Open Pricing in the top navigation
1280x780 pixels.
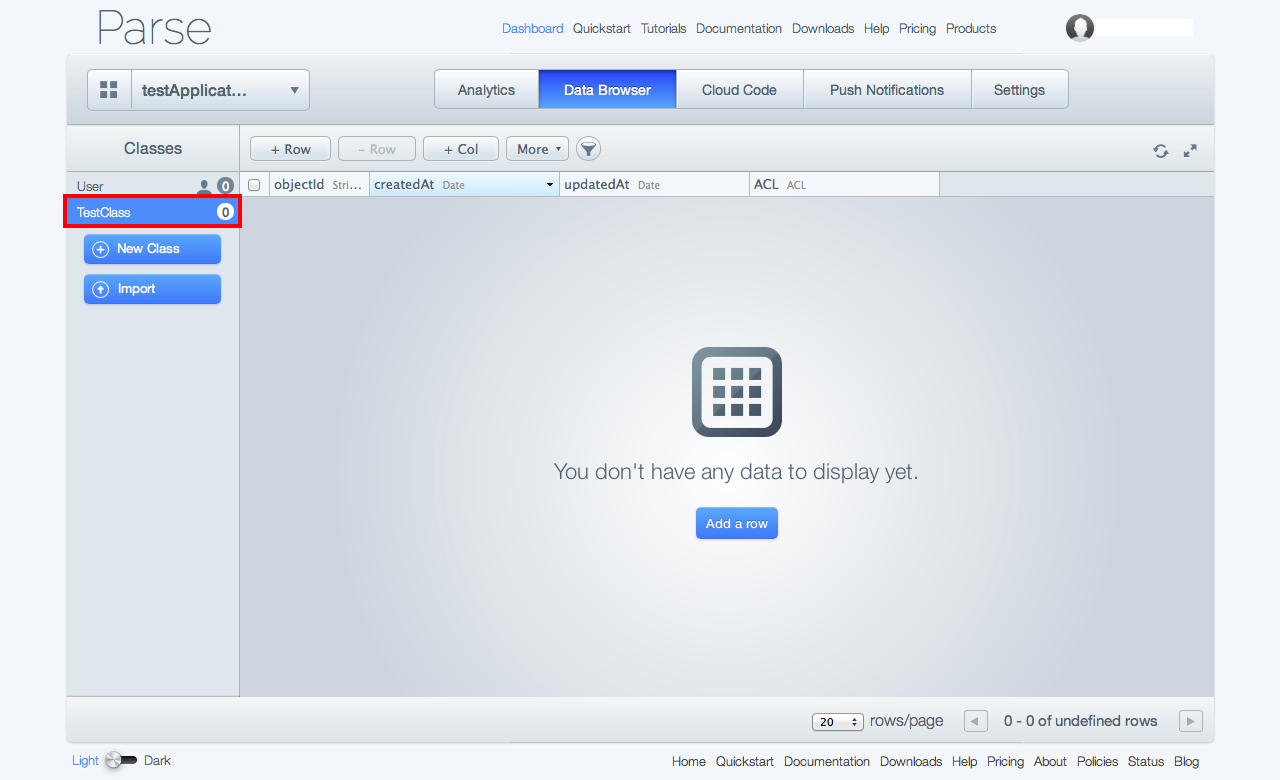[x=917, y=28]
